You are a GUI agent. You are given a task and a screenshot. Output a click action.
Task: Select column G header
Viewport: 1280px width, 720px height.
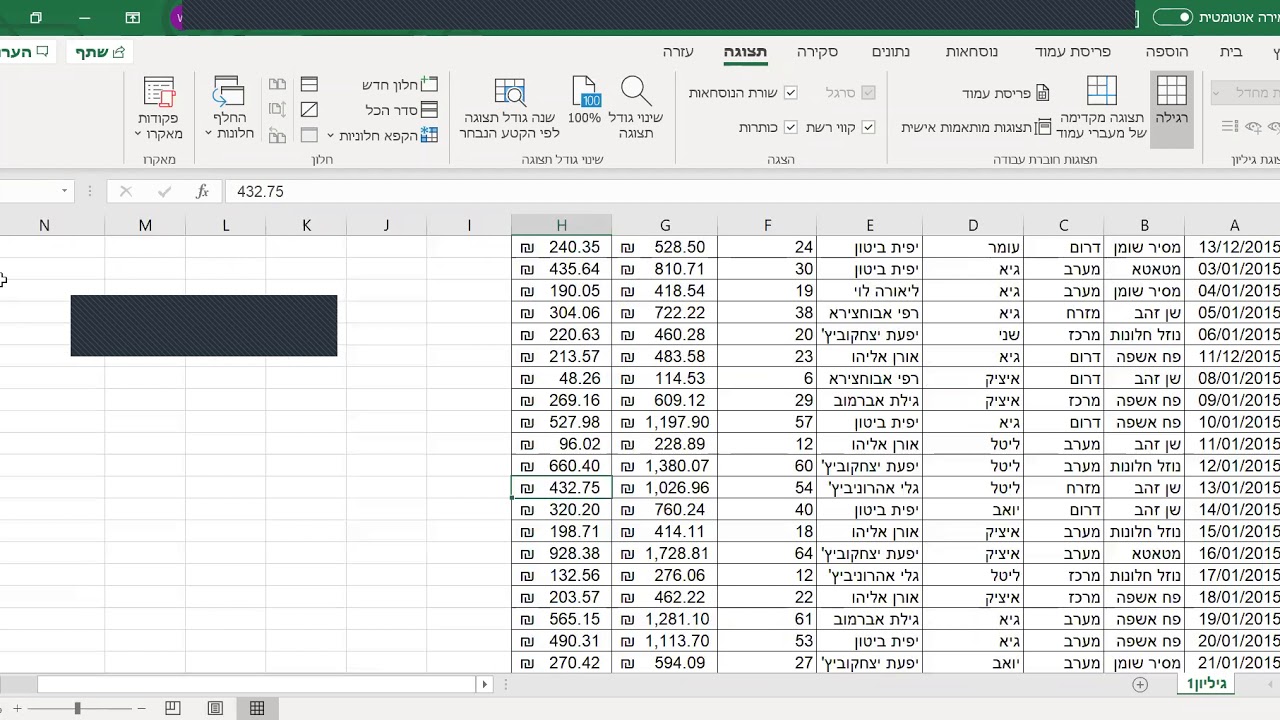pyautogui.click(x=665, y=226)
